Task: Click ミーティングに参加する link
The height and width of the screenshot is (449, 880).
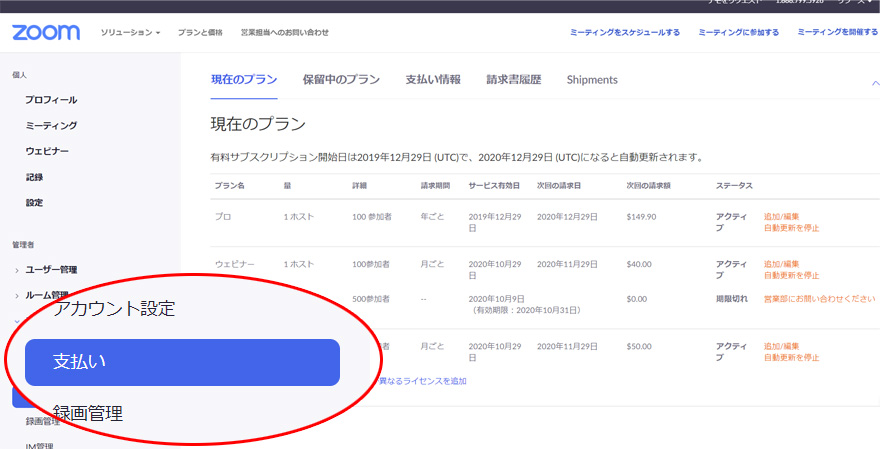Action: 739,33
